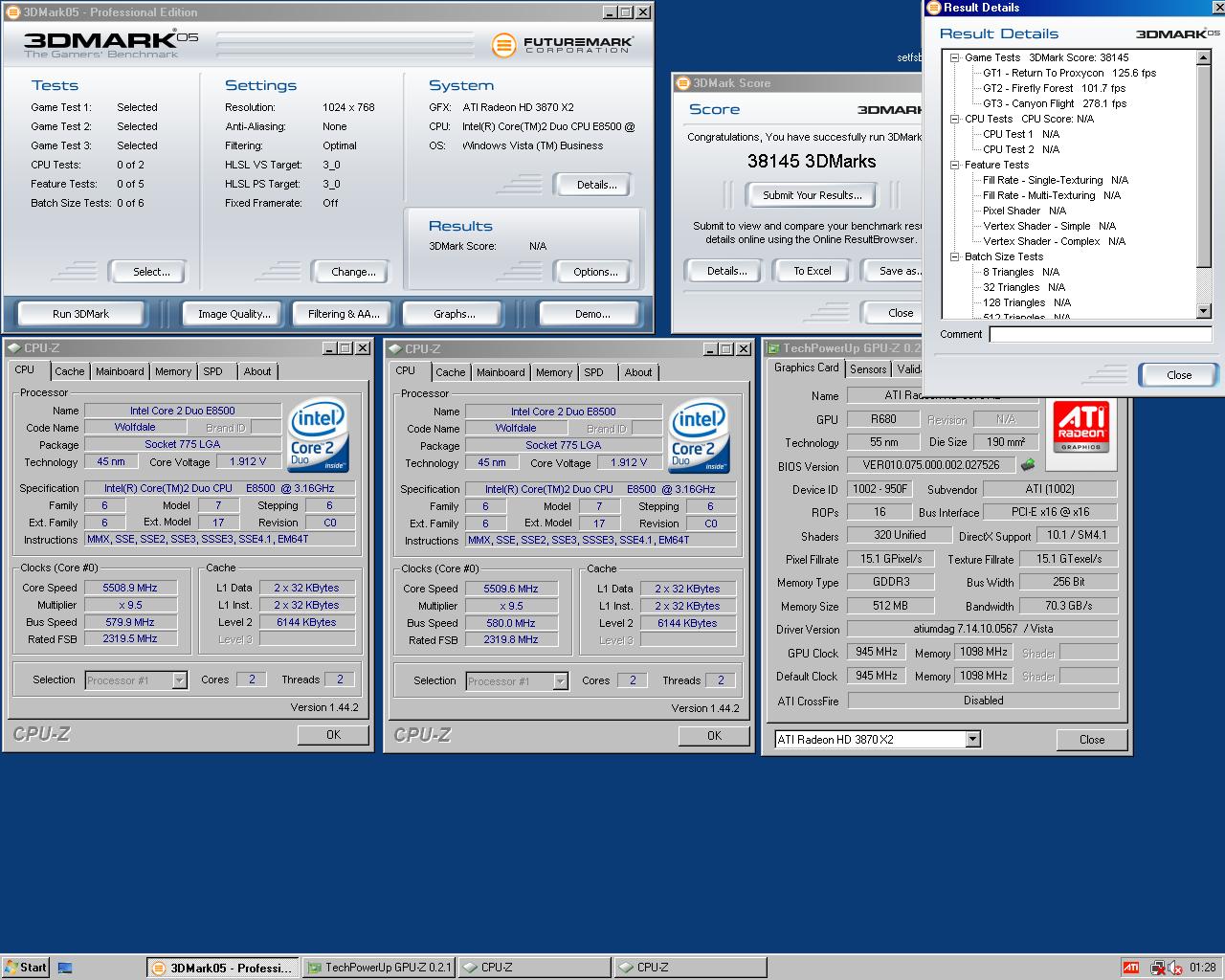The height and width of the screenshot is (980, 1225).
Task: Open Image Quality settings
Action: pyautogui.click(x=234, y=314)
